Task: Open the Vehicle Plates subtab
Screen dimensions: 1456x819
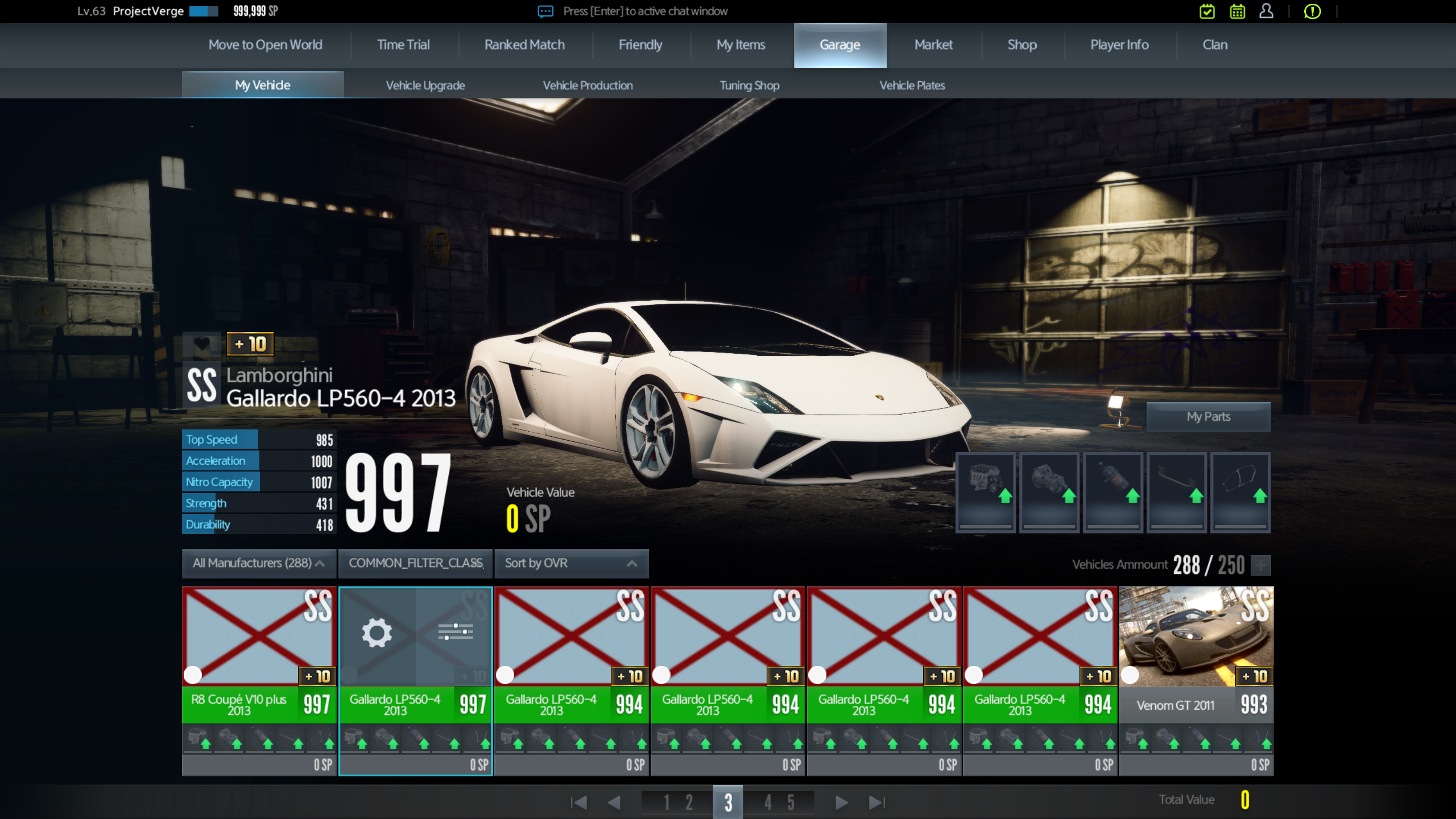Action: (912, 85)
